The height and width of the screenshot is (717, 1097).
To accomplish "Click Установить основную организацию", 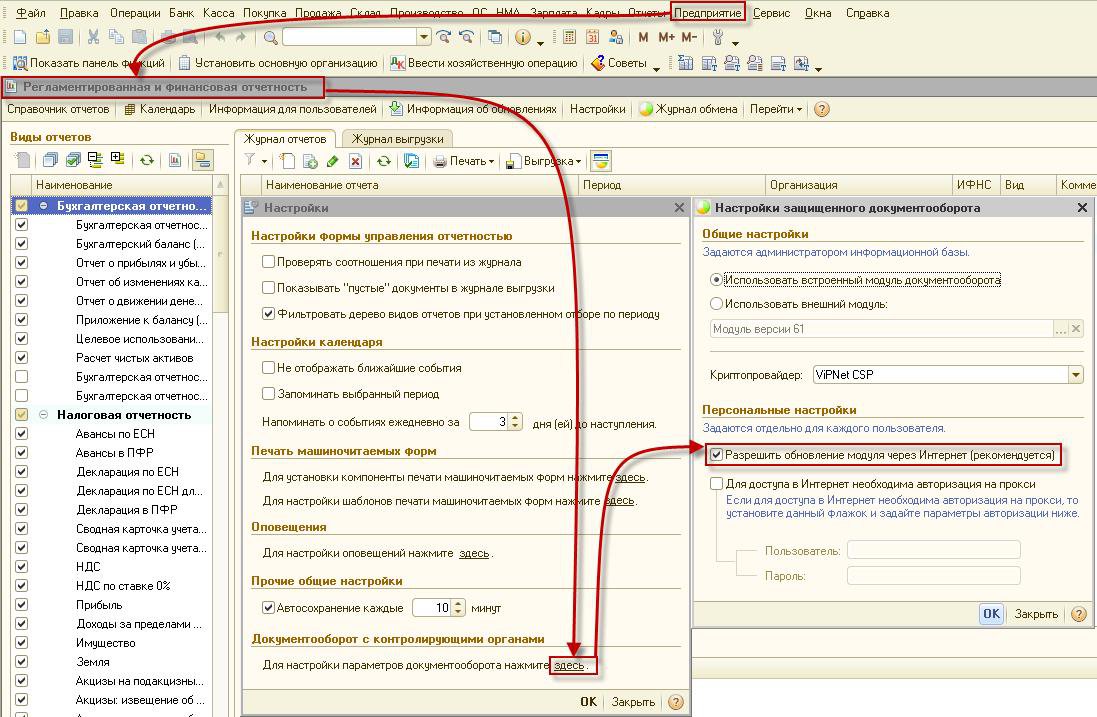I will pyautogui.click(x=278, y=63).
